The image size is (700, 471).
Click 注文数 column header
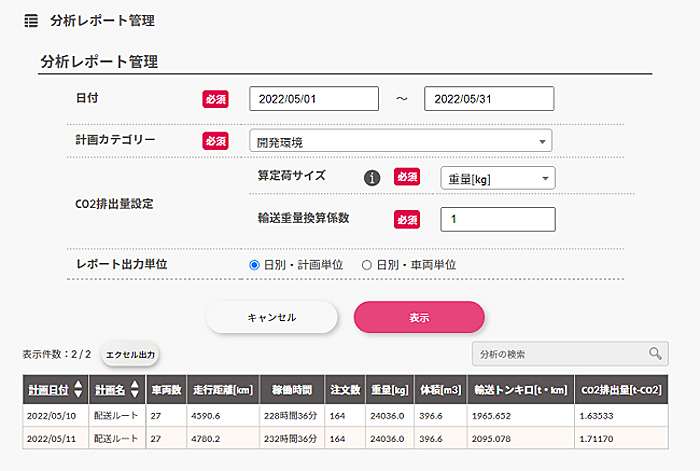[x=345, y=390]
